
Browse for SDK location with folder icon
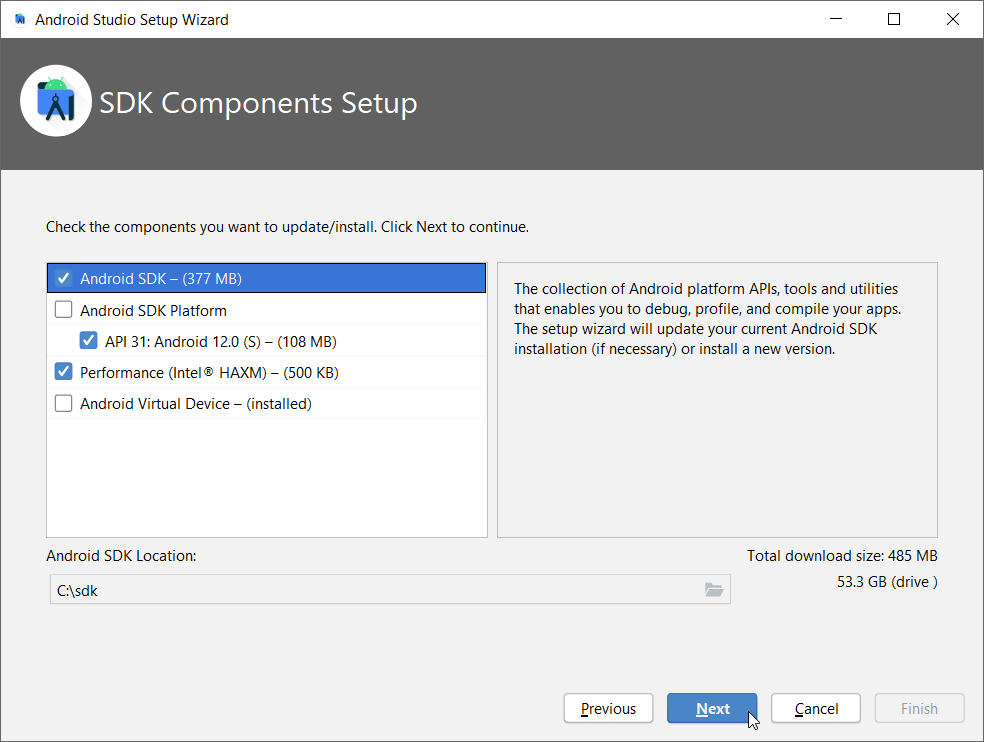pos(713,590)
